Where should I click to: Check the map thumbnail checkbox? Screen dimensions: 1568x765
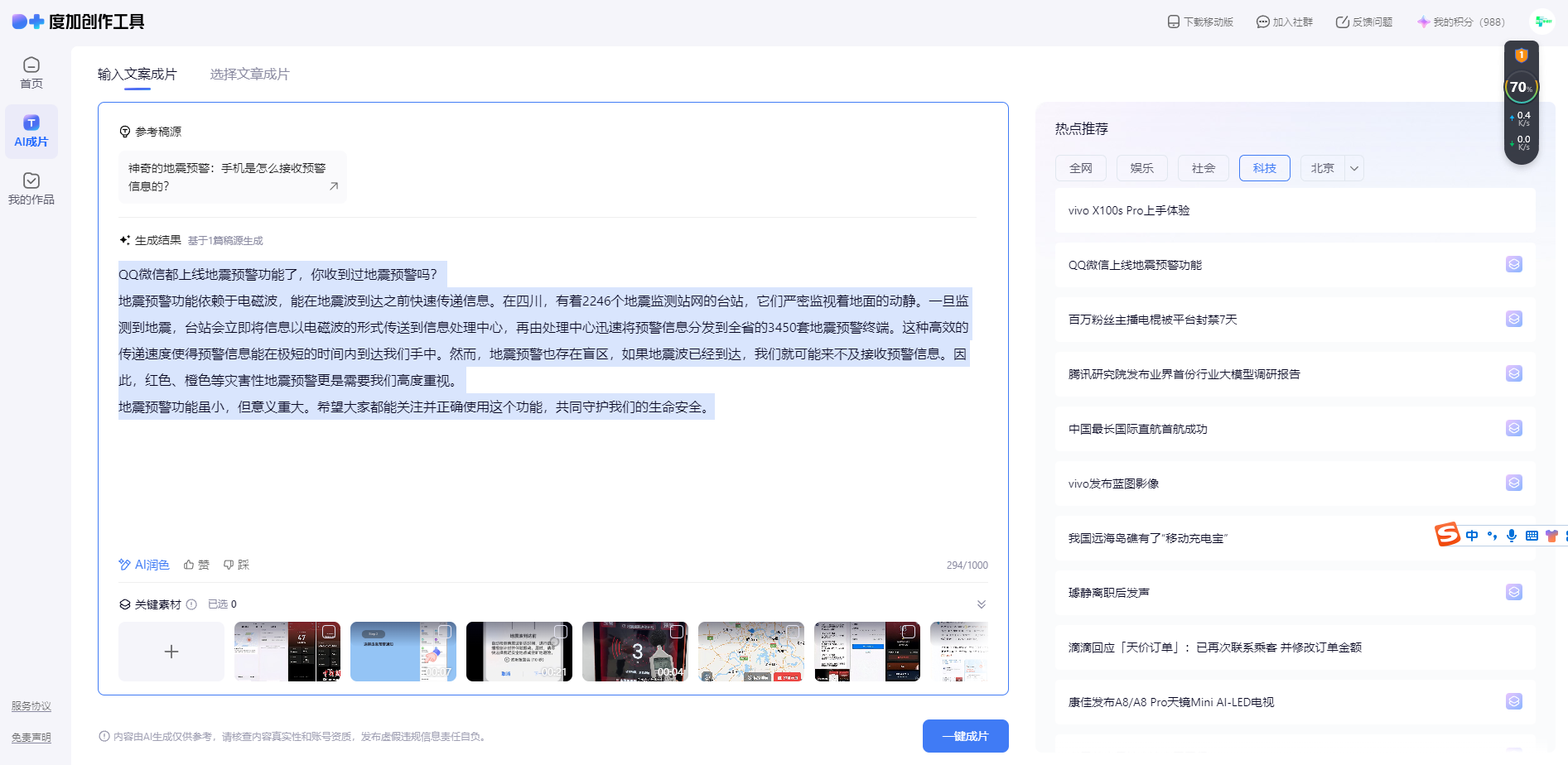(793, 632)
